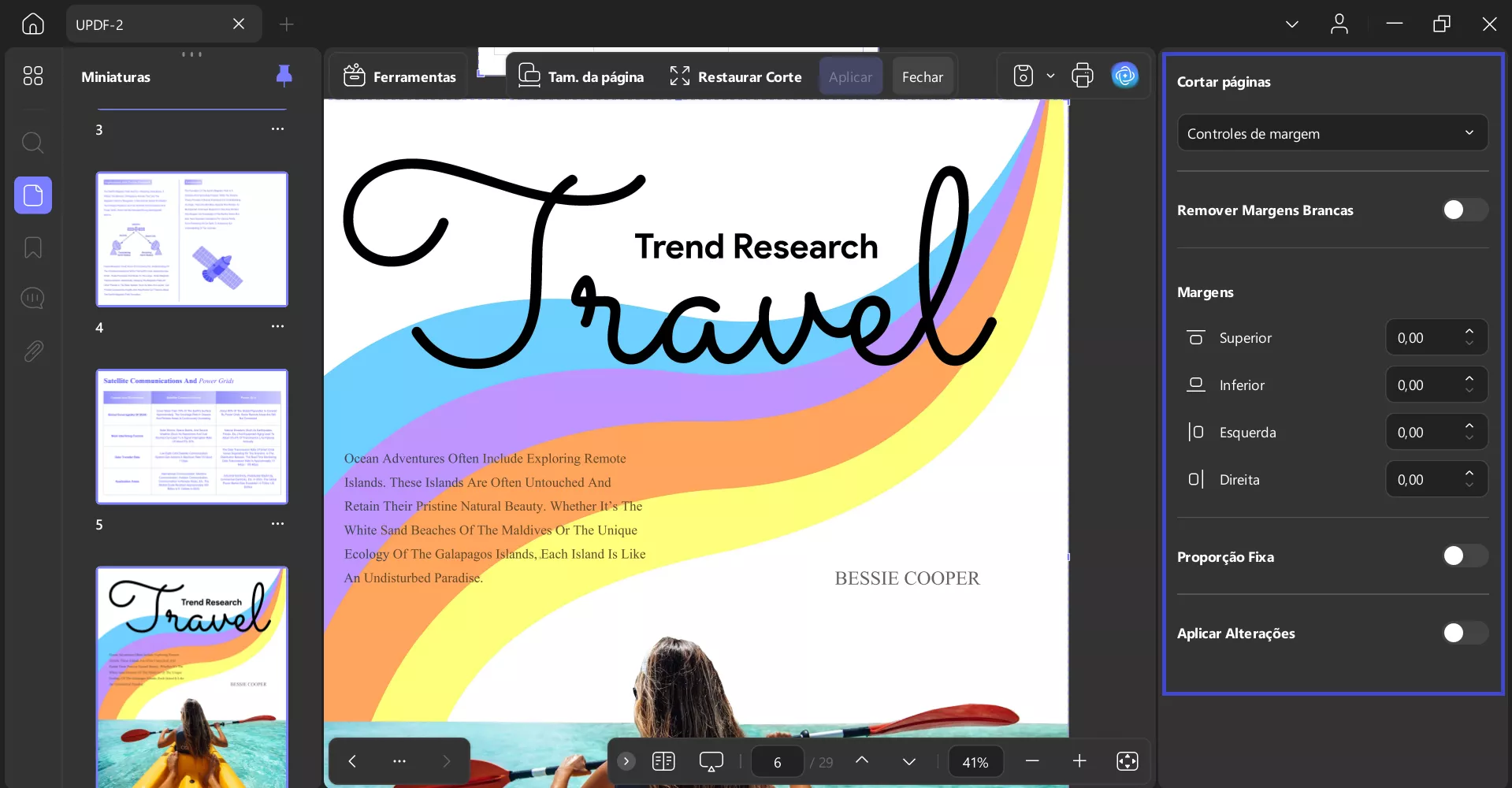The height and width of the screenshot is (788, 1512).
Task: Add a new tab with the plus icon
Action: pyautogui.click(x=287, y=24)
